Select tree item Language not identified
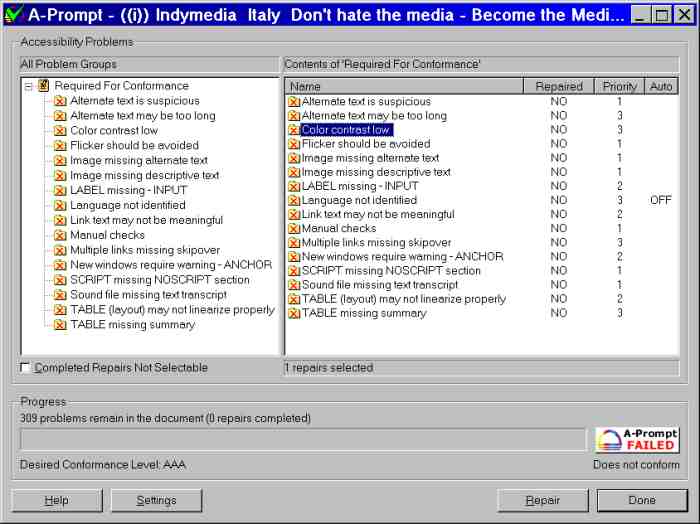700x524 pixels. pos(128,205)
